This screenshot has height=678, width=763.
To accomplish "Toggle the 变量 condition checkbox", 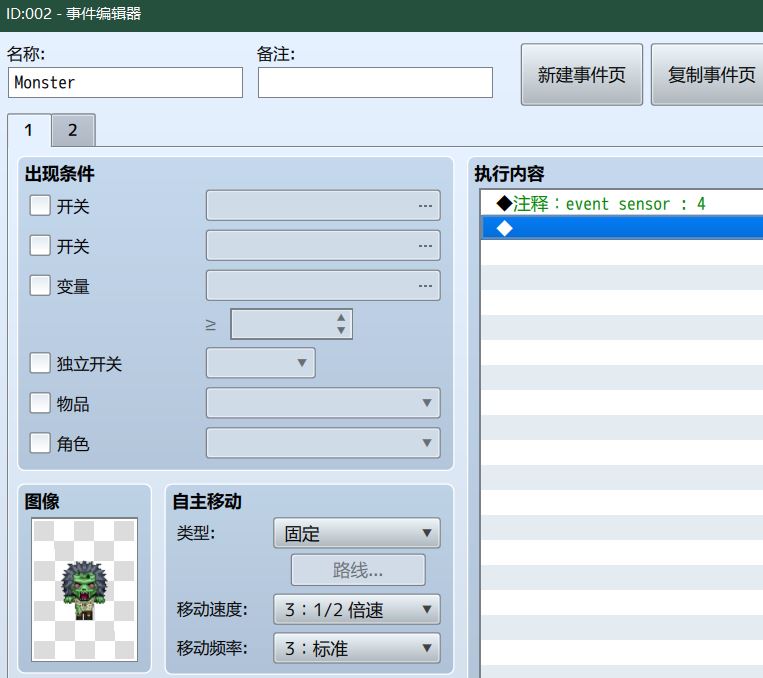I will pyautogui.click(x=40, y=285).
